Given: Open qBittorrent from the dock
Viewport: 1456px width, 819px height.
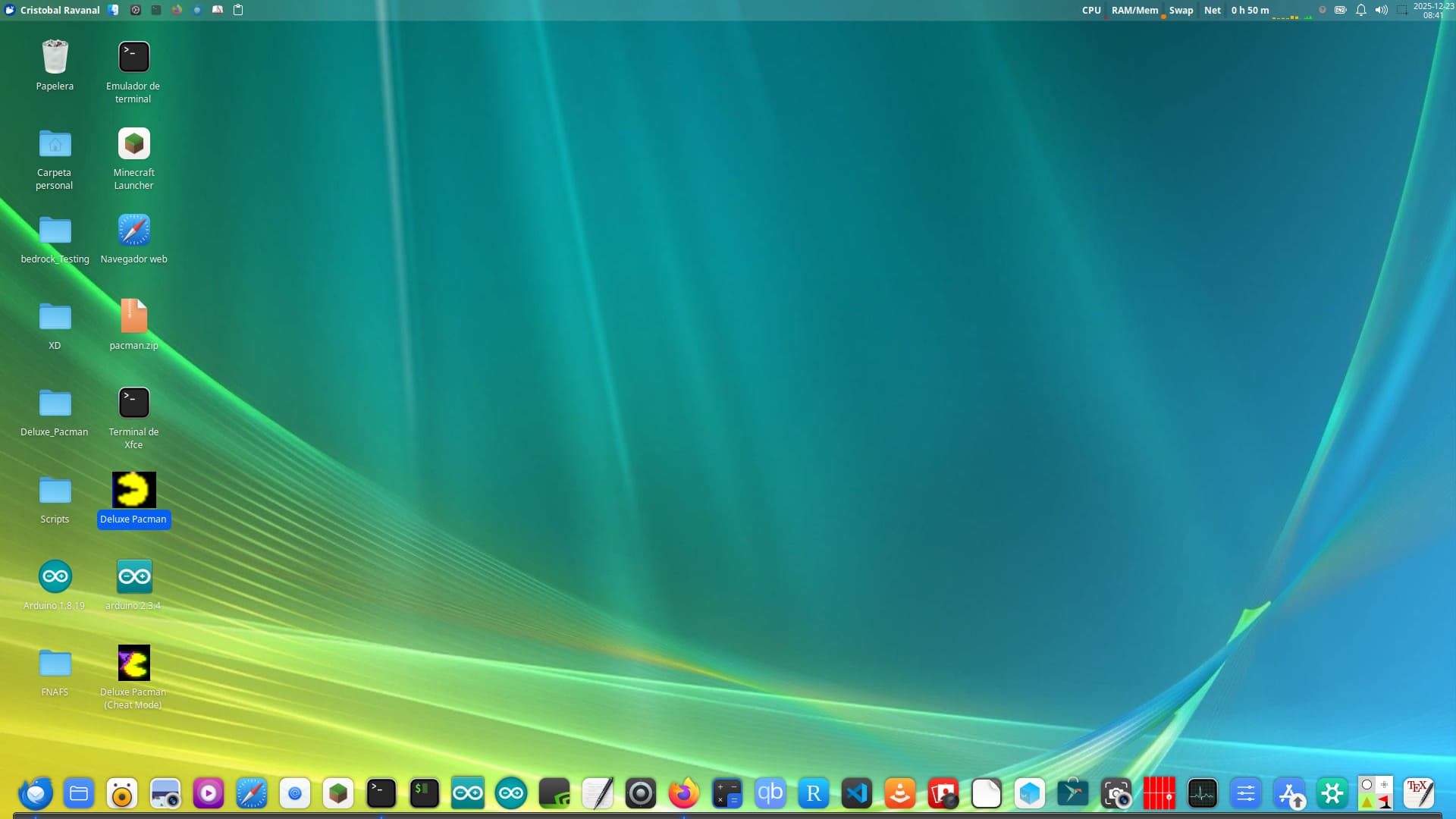Looking at the screenshot, I should point(770,794).
